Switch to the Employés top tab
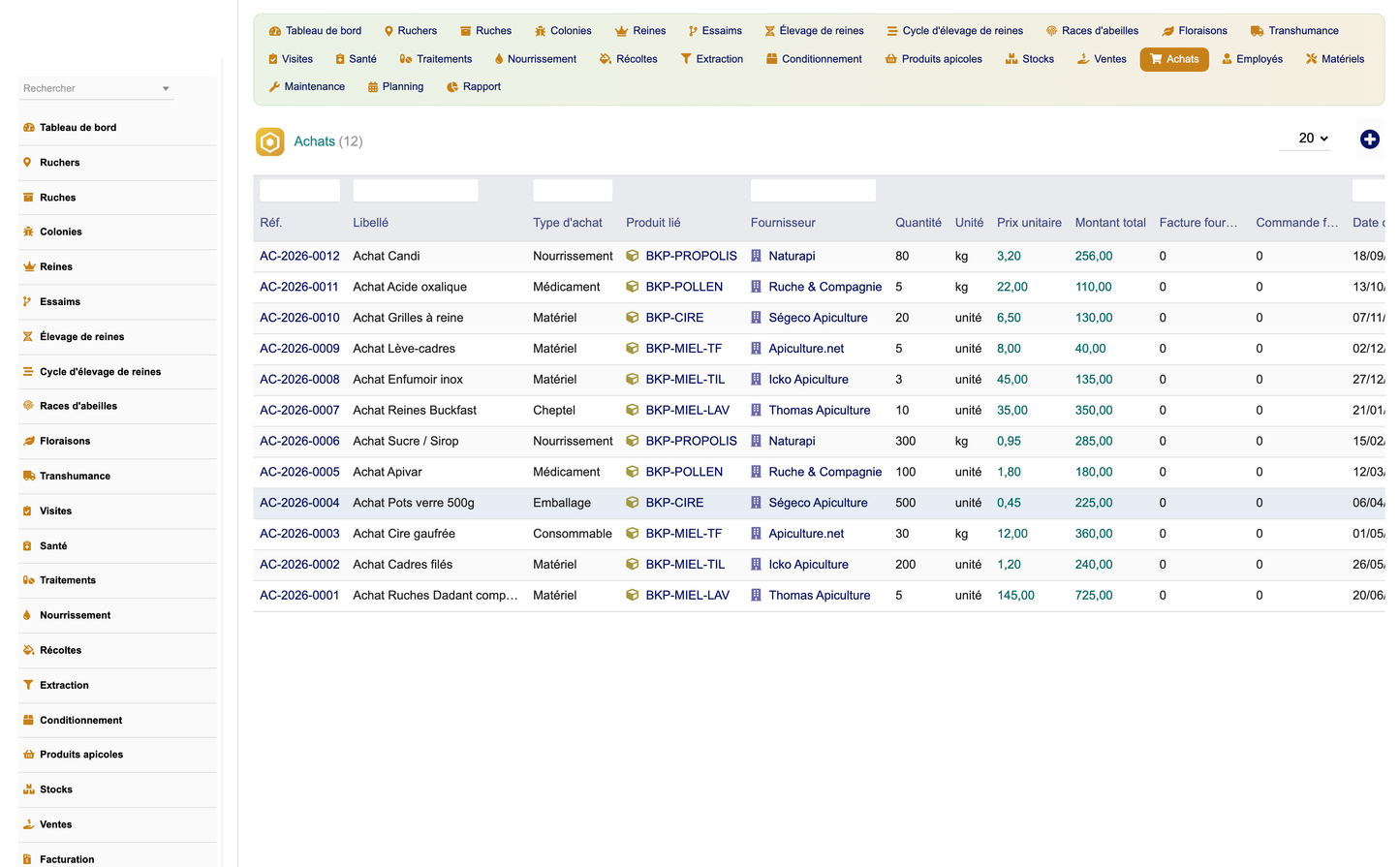Screen dimensions: 1400x867 1252,59
